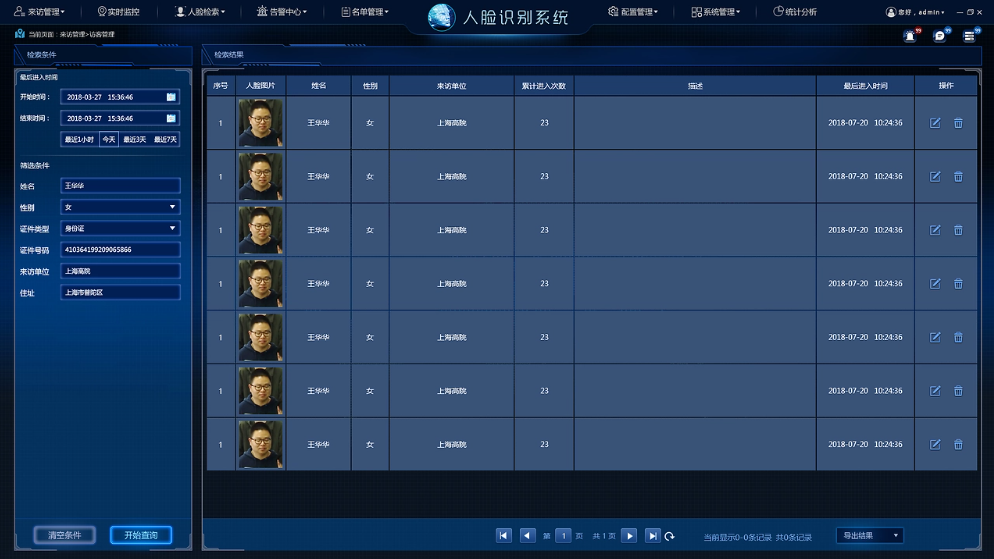Viewport: 994px width, 559px height.
Task: Click the delete trash icon in the last row
Action: click(x=958, y=444)
